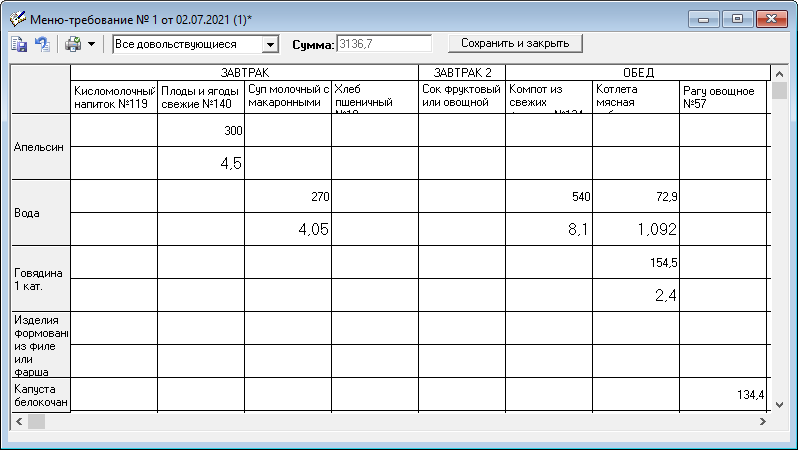Click the horizontal scrollbar right arrow
Screen dimensions: 798x450
click(x=761, y=422)
